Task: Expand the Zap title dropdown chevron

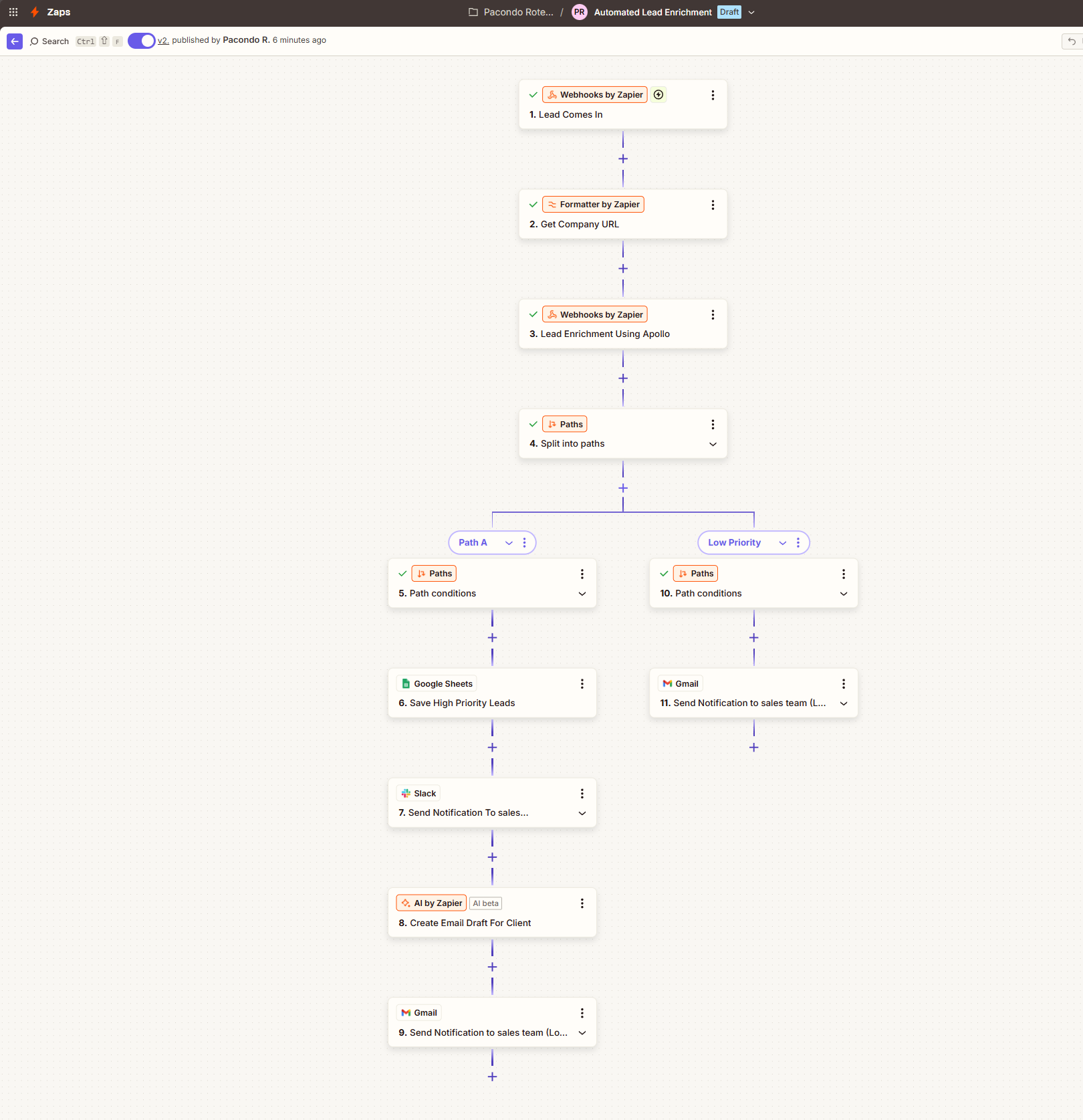Action: [x=751, y=12]
